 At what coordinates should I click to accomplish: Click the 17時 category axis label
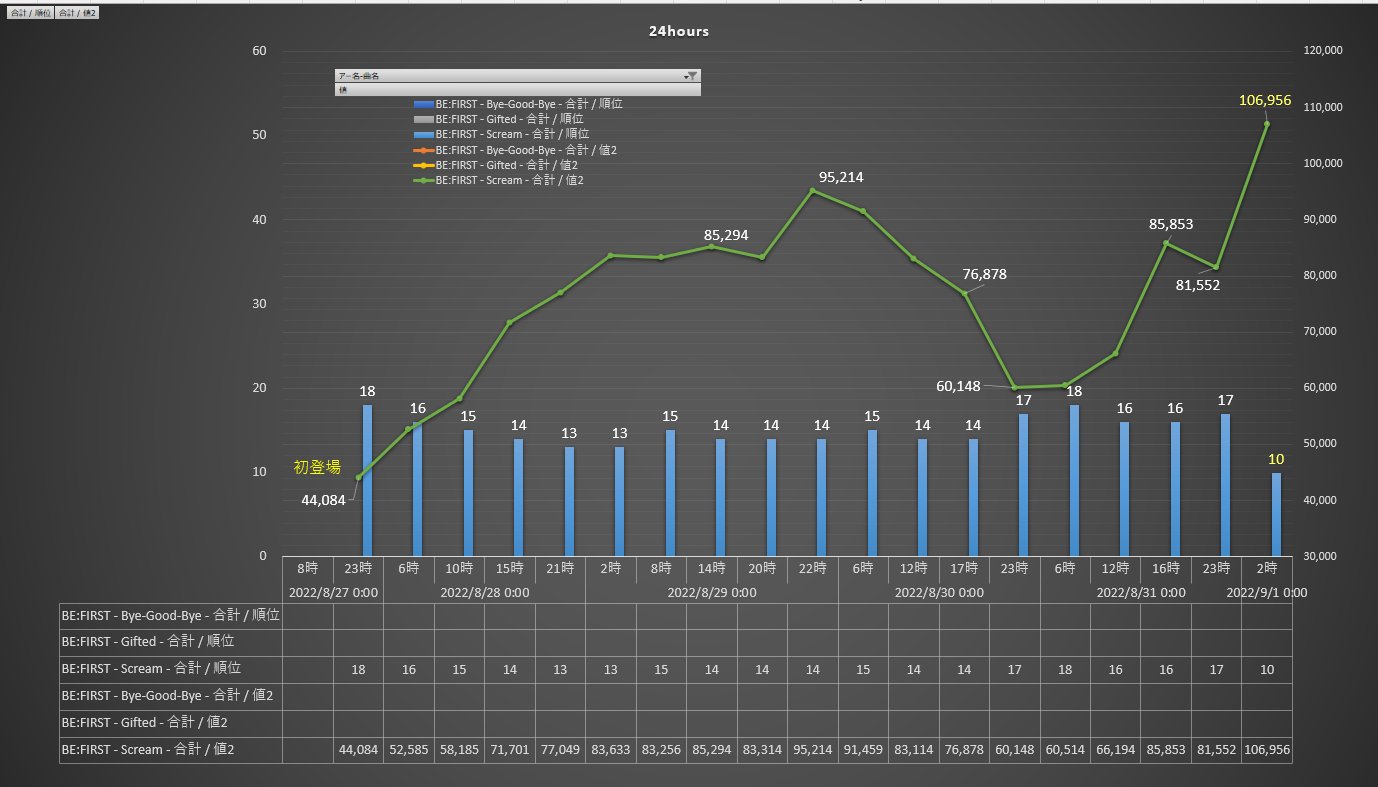tap(964, 568)
